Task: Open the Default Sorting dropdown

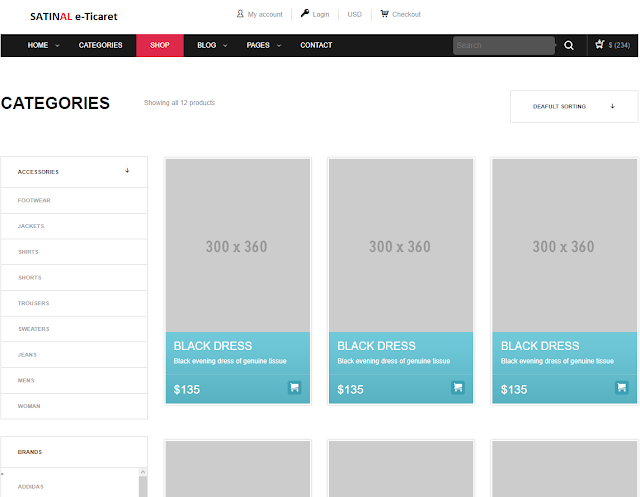Action: pyautogui.click(x=573, y=106)
